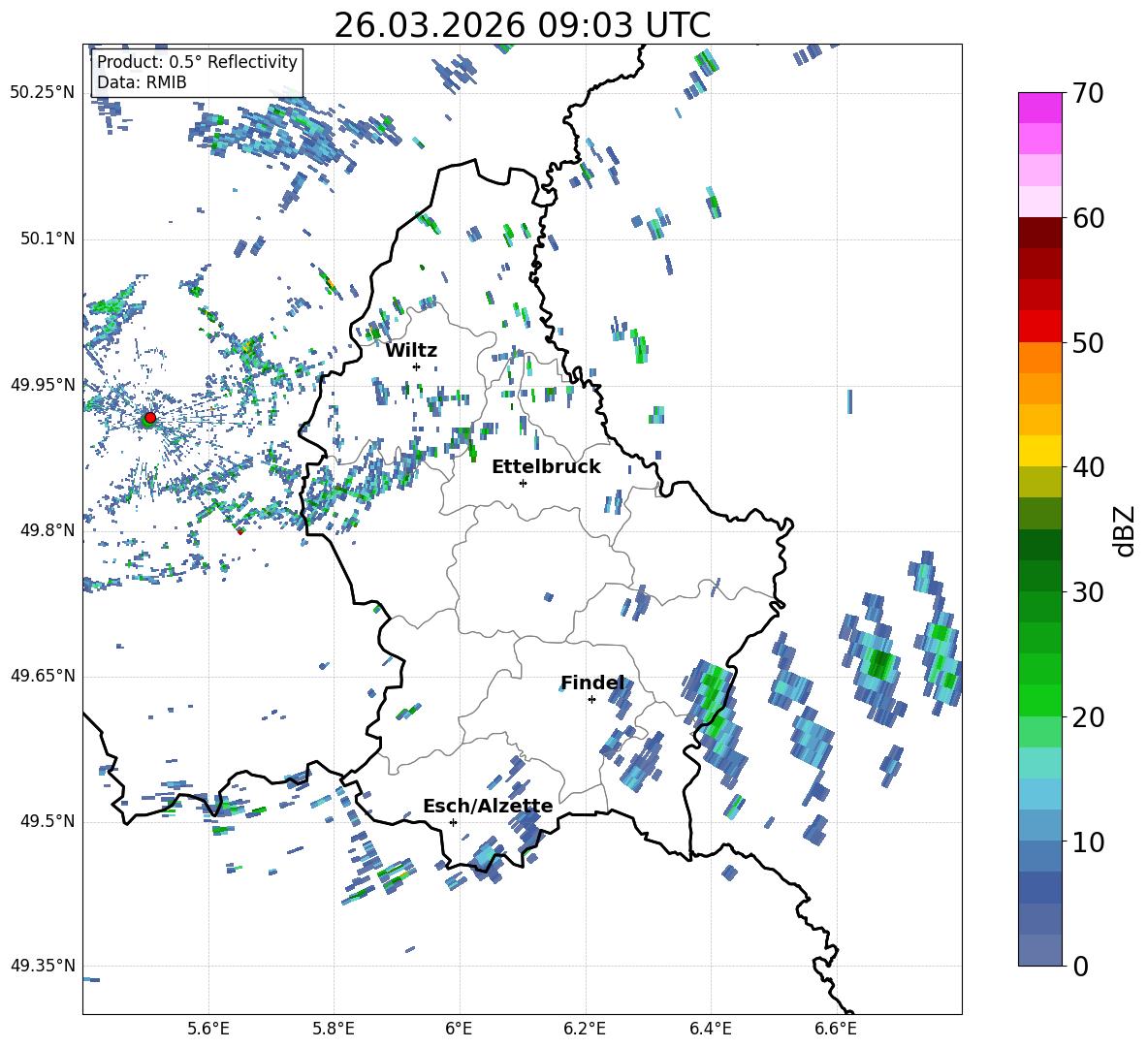Click the 49.8°N latitude label
This screenshot has width=1148, height=1048.
point(48,530)
